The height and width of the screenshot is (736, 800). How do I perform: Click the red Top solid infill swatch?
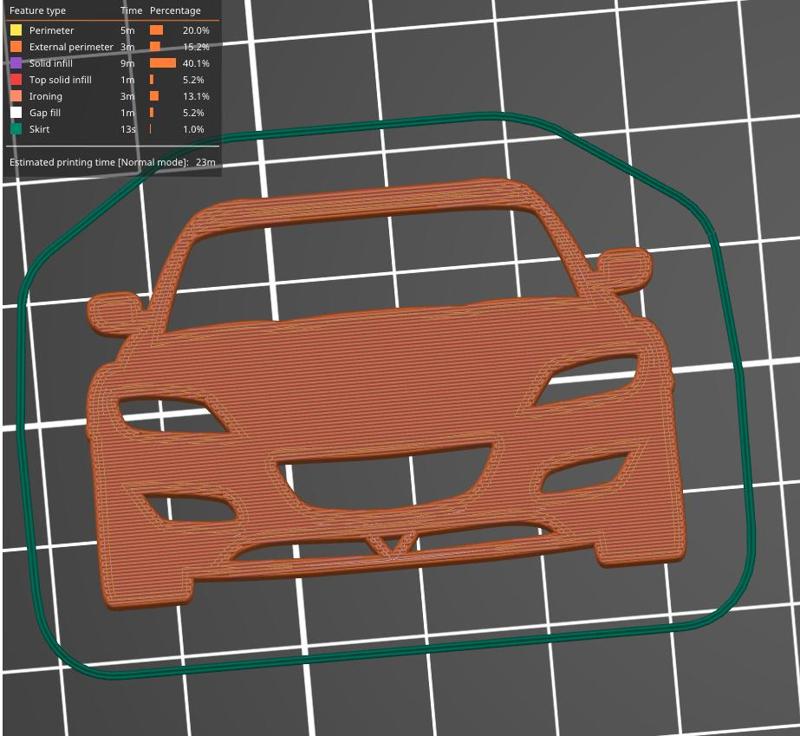16,80
